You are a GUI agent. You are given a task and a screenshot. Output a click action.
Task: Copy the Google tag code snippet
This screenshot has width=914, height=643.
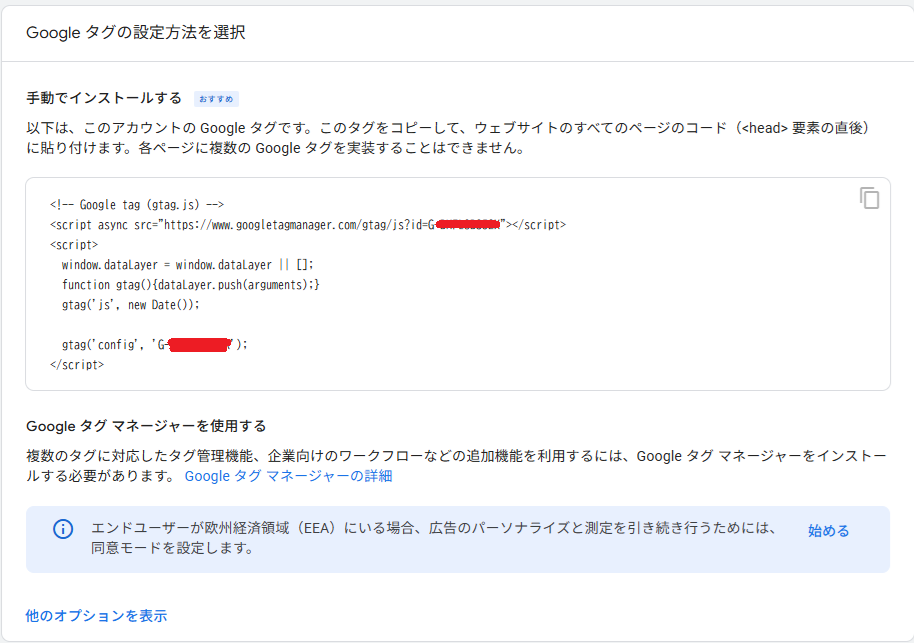click(869, 198)
